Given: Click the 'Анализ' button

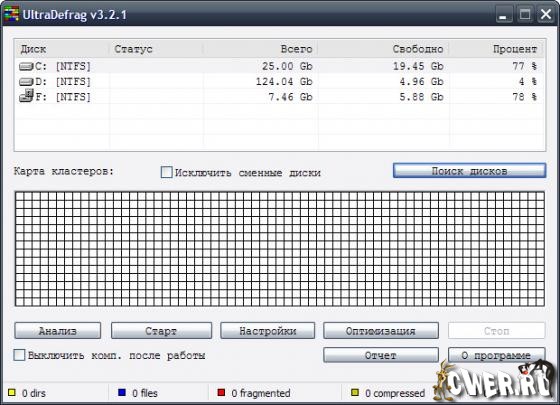Looking at the screenshot, I should click(58, 331).
